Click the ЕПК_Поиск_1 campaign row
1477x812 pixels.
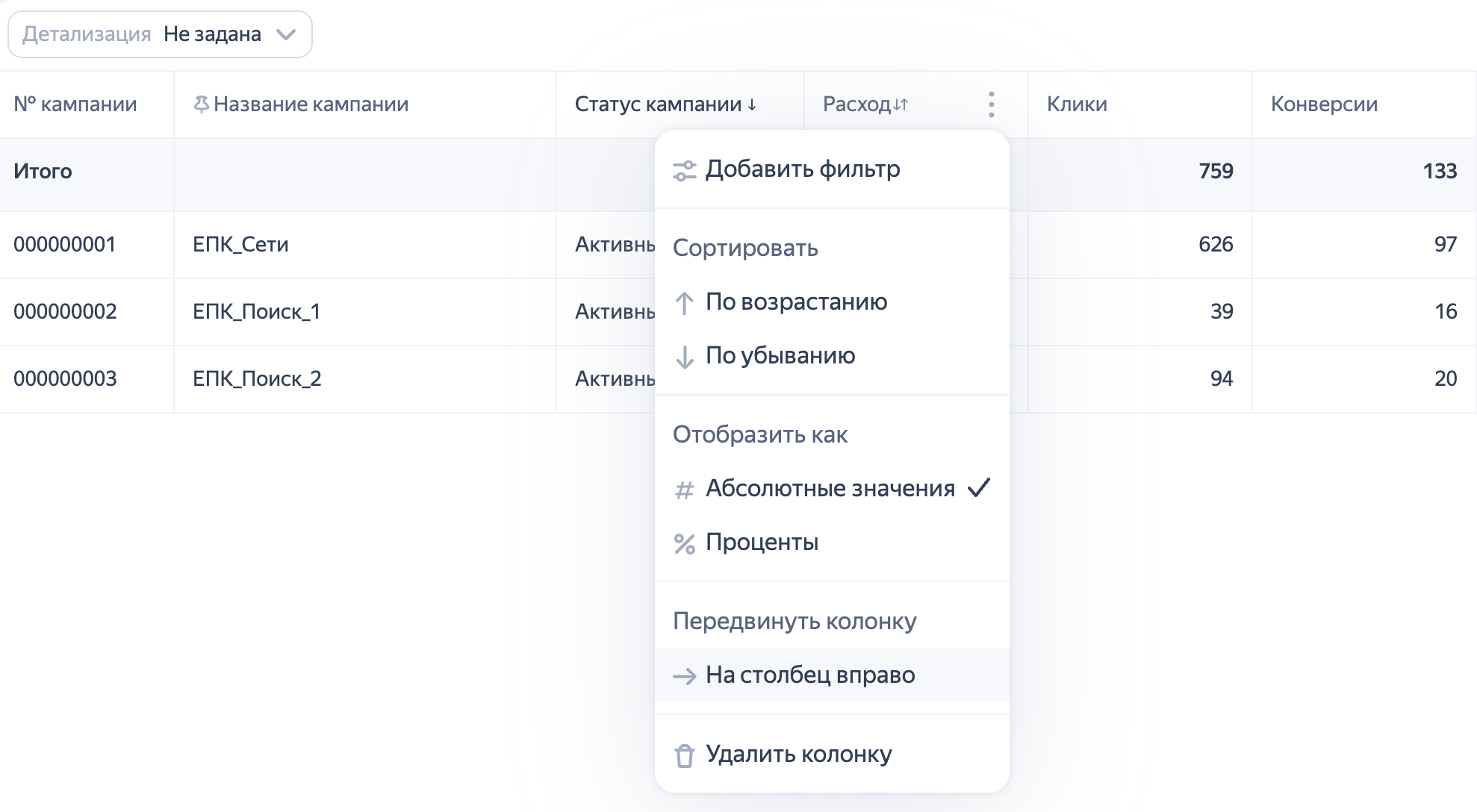point(256,311)
